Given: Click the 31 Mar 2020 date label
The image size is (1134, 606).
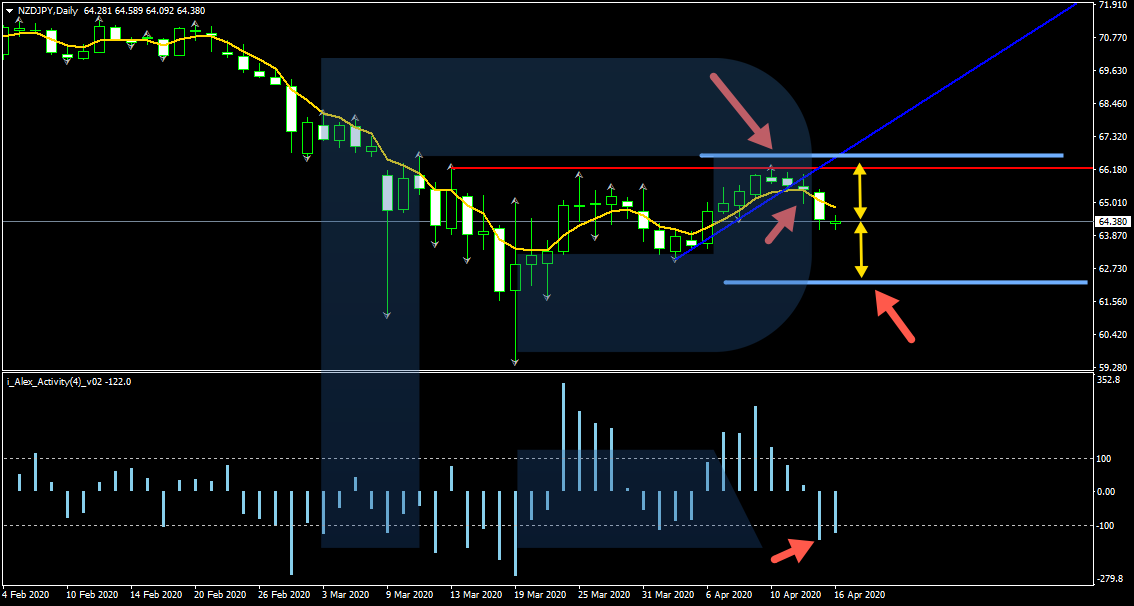Looking at the screenshot, I should [x=670, y=594].
